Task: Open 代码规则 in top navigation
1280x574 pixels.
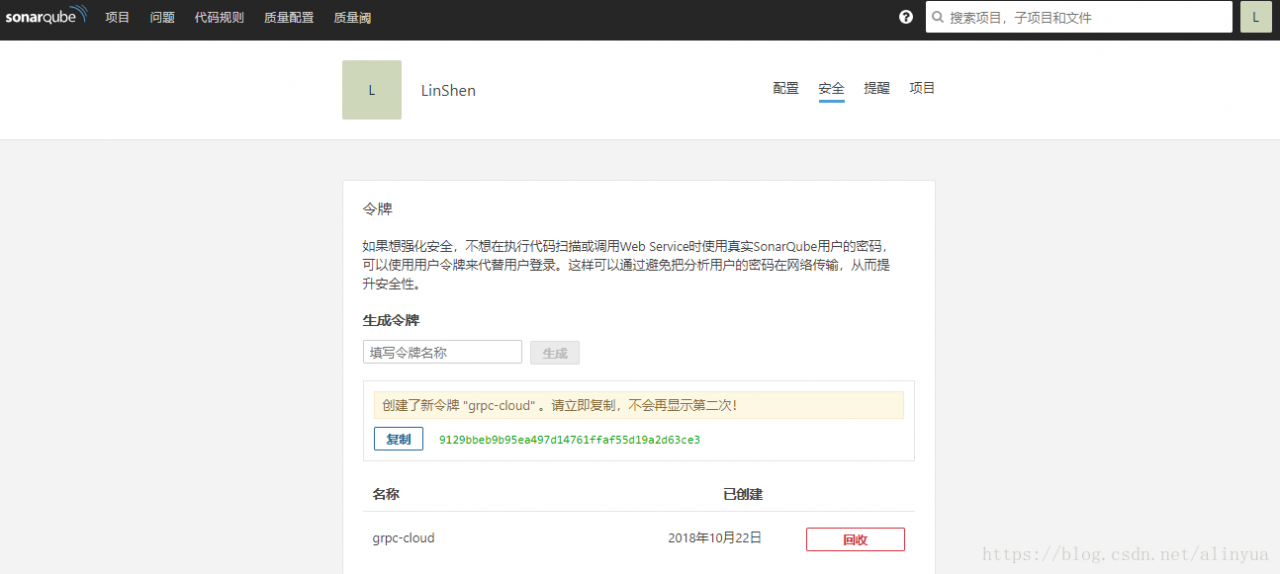Action: click(219, 17)
